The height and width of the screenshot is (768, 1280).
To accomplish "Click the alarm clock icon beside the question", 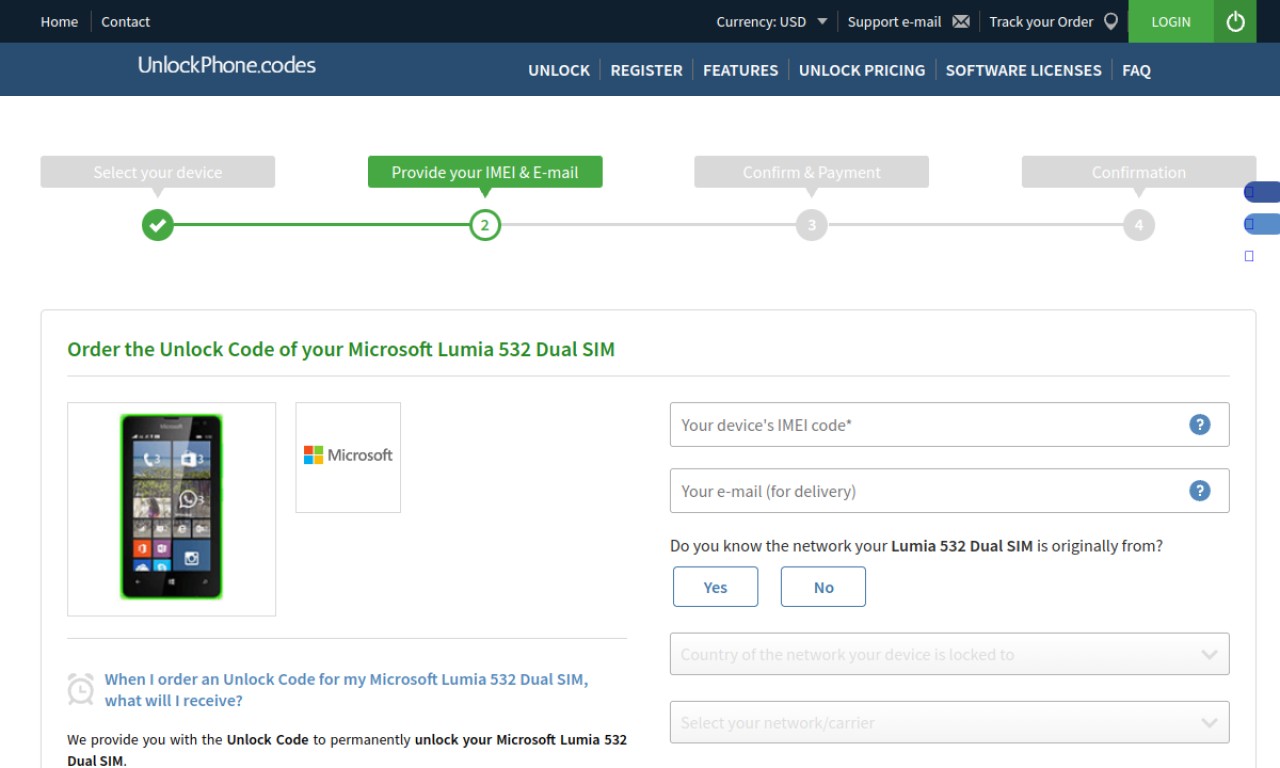I will 81,689.
